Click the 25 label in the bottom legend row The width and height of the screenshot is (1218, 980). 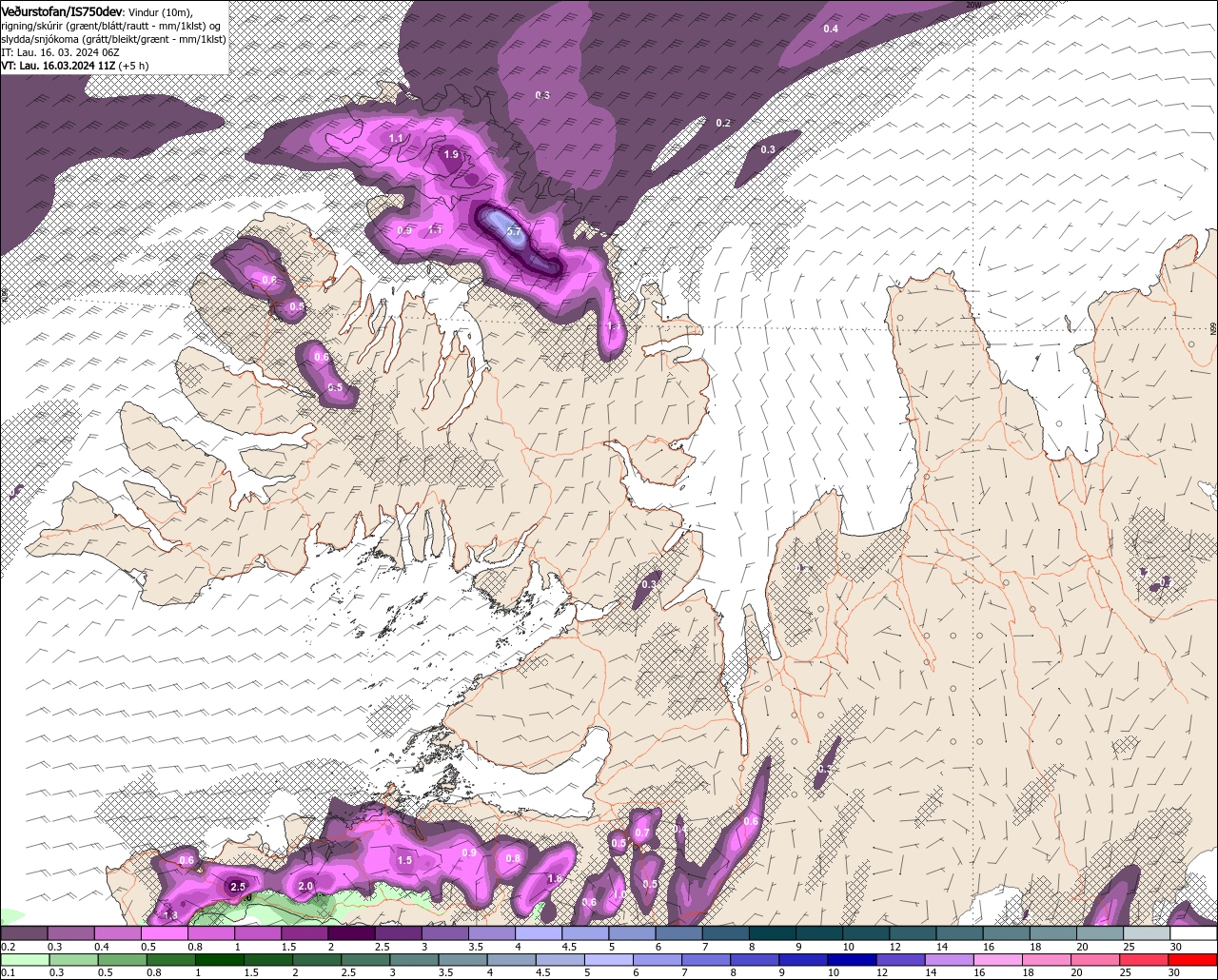[x=1126, y=973]
